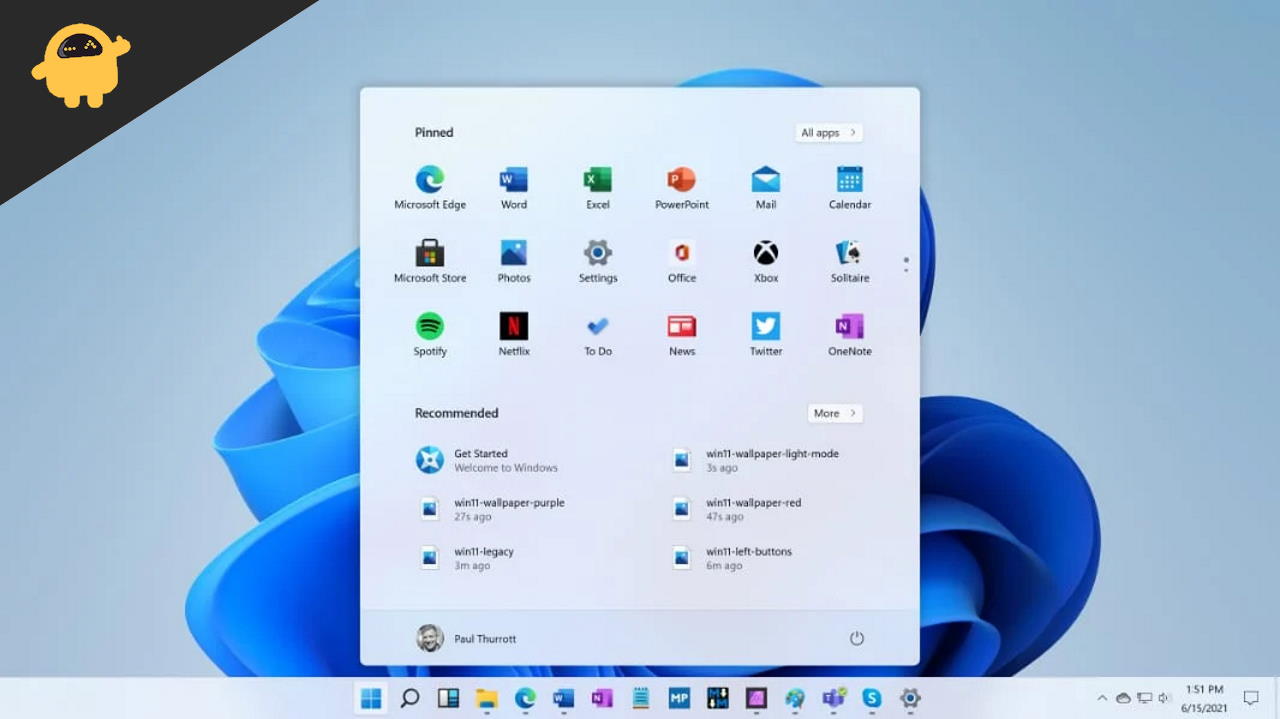Click the power button in Start menu
Viewport: 1280px width, 719px height.
pos(856,638)
